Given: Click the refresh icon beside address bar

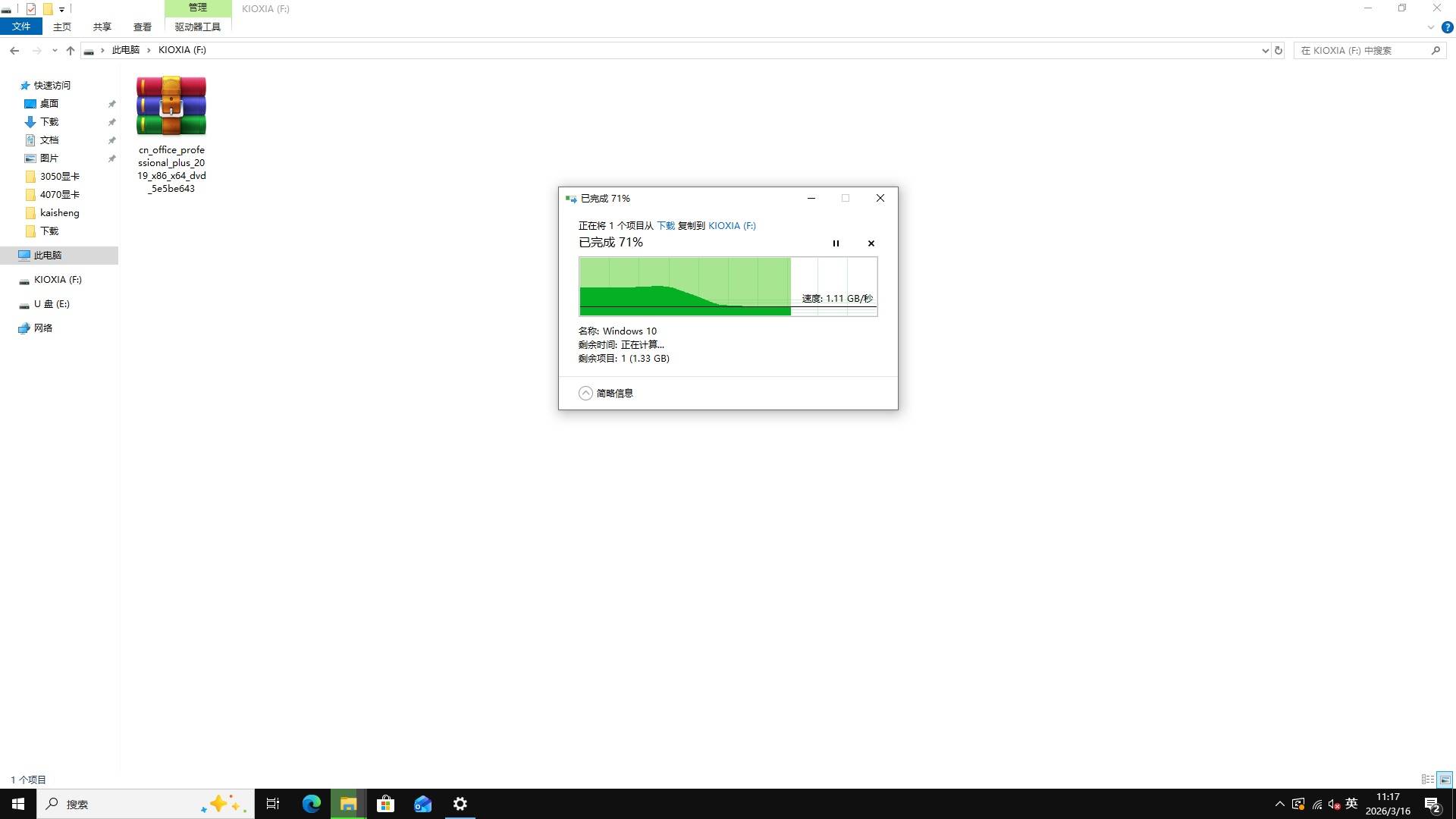Looking at the screenshot, I should 1279,50.
